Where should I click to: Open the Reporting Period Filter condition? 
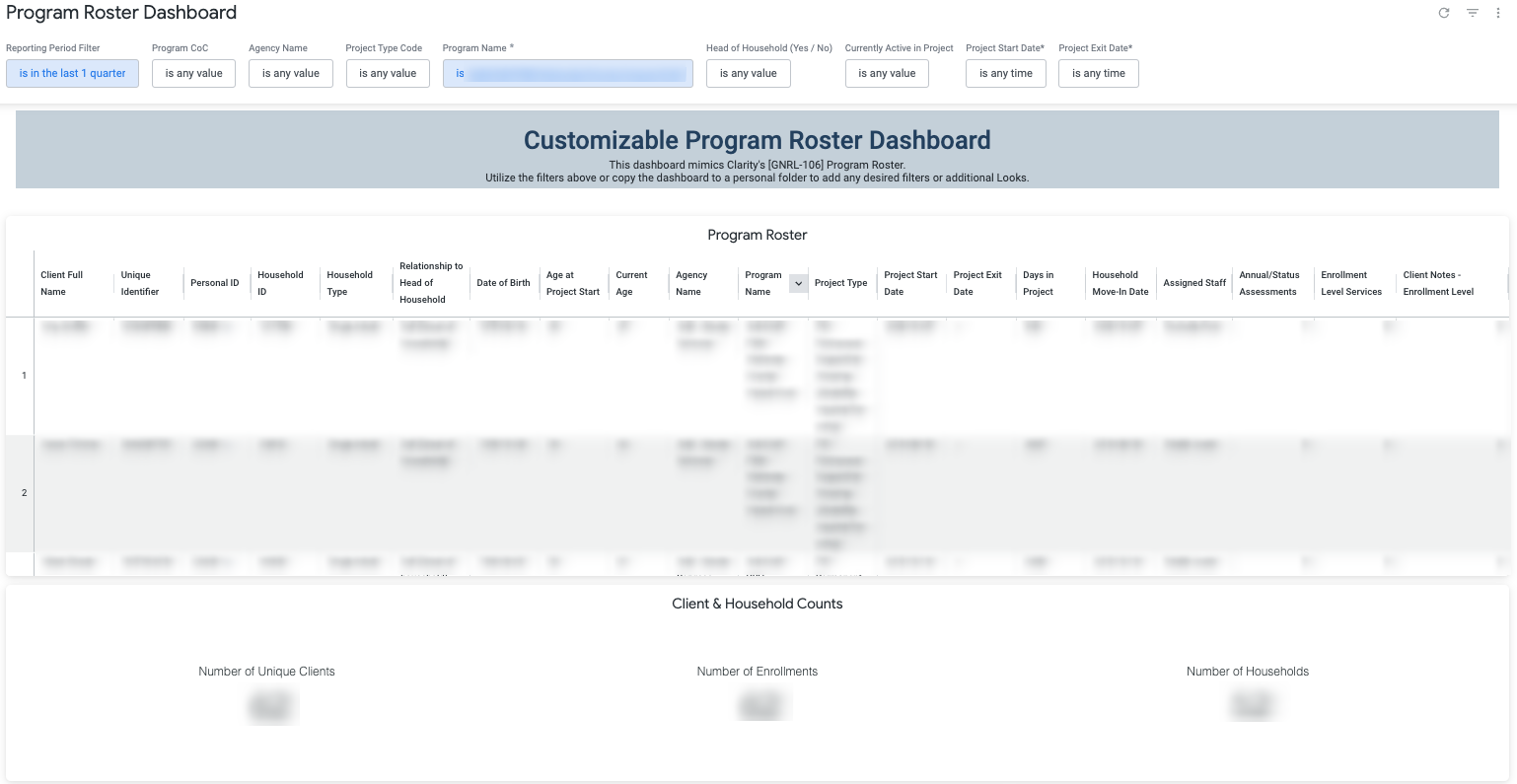[71, 73]
